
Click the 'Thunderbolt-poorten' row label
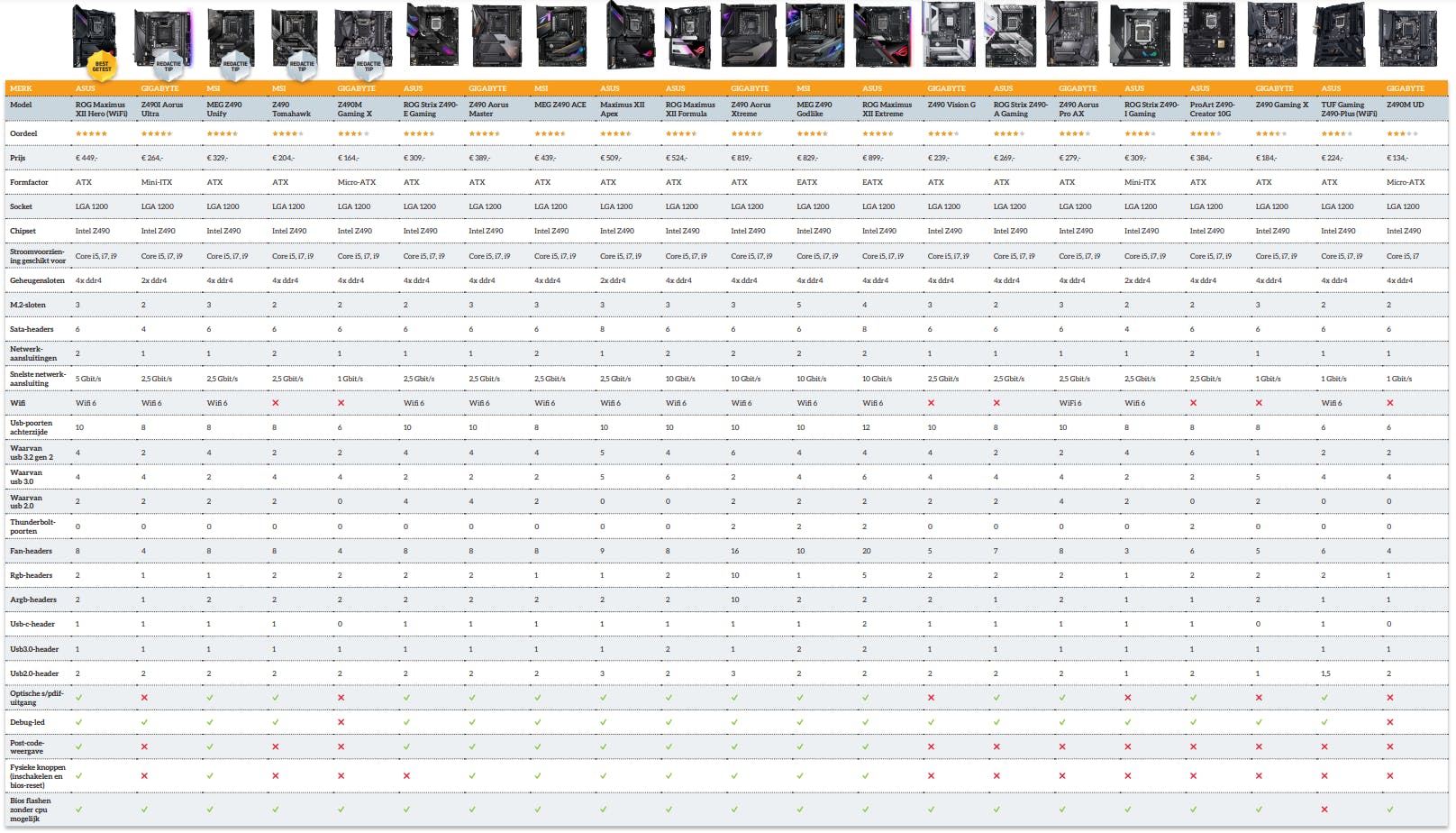32,526
